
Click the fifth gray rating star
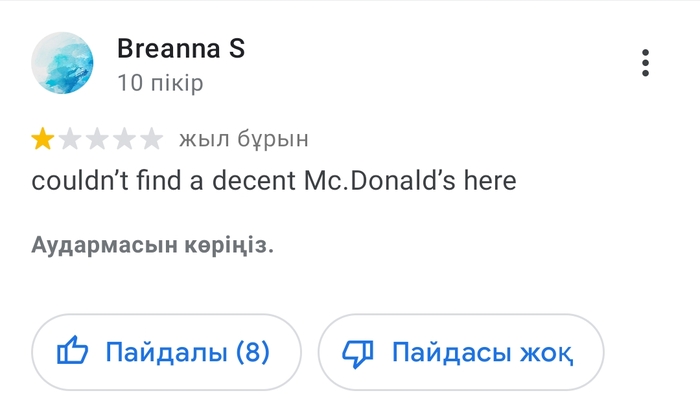pyautogui.click(x=149, y=139)
